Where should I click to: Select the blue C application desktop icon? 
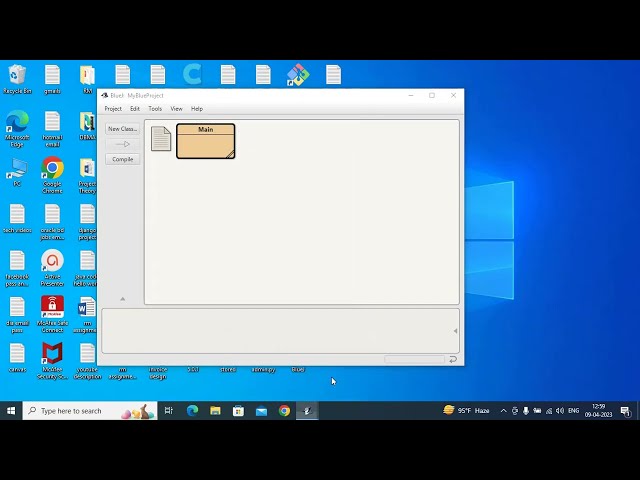tap(192, 74)
